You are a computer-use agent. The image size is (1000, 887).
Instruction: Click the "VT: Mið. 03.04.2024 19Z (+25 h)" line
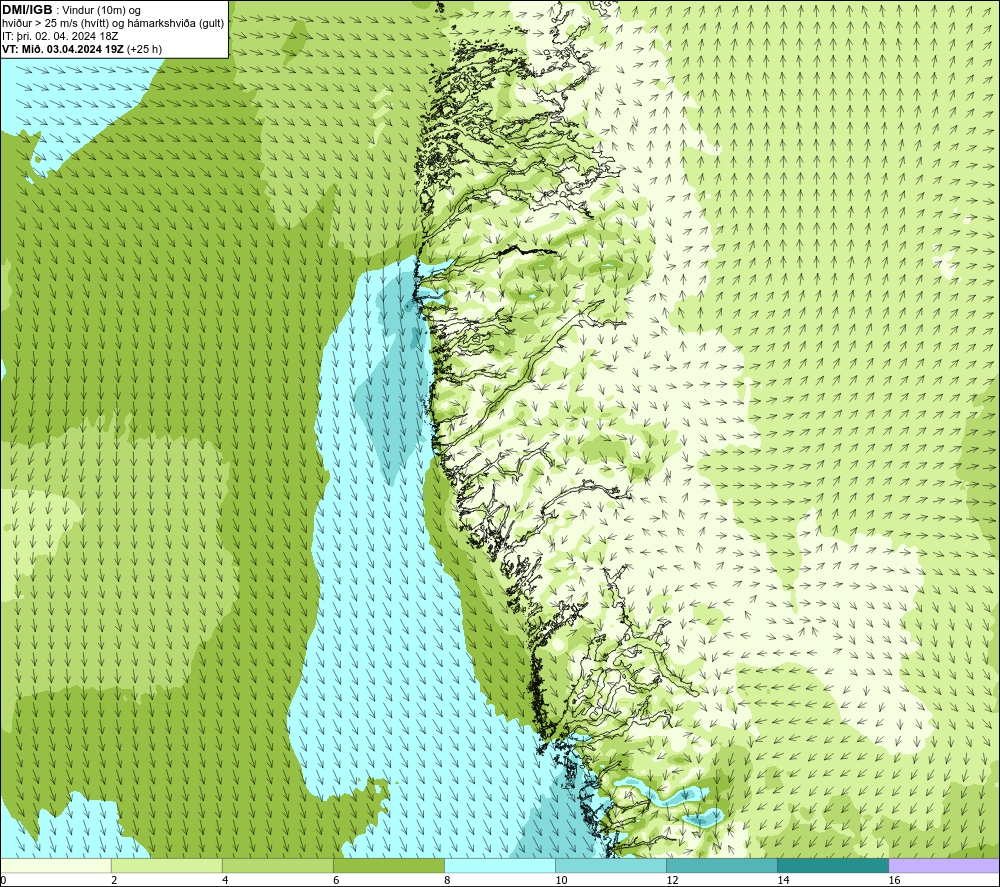pos(82,49)
